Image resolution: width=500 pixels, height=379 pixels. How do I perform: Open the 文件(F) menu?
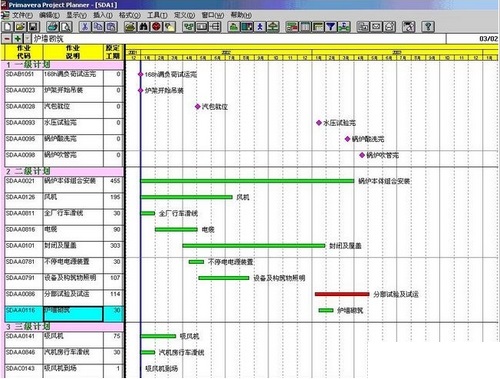[22, 15]
